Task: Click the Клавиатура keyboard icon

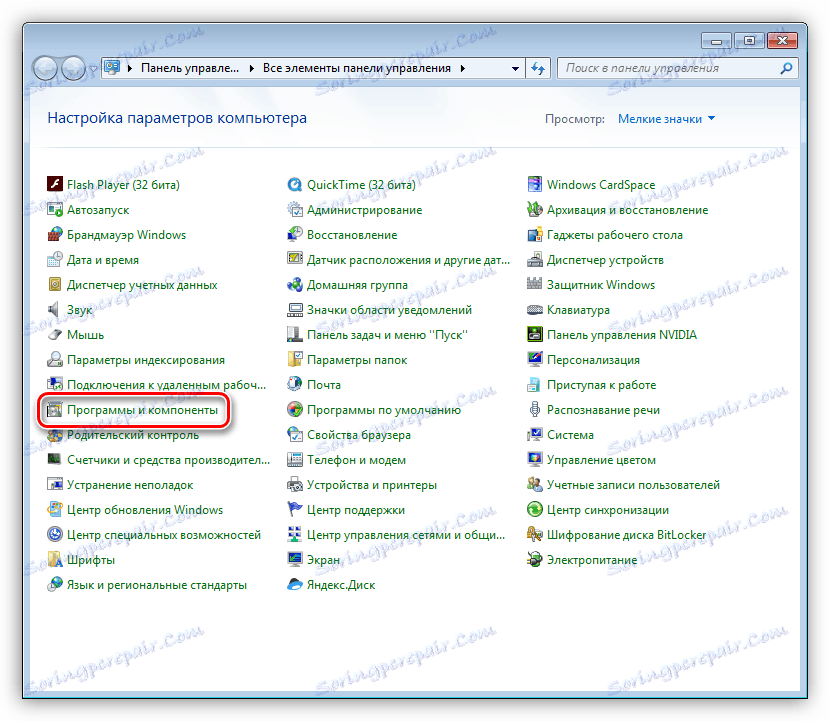Action: click(535, 309)
